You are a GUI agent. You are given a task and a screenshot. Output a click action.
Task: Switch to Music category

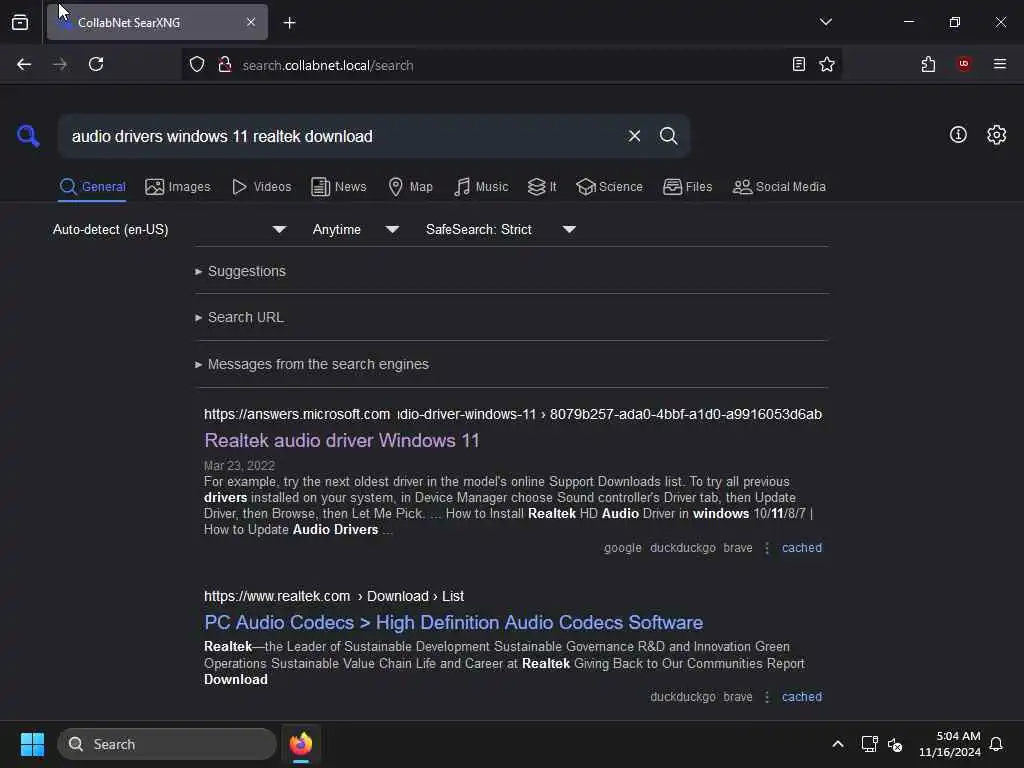pos(481,187)
